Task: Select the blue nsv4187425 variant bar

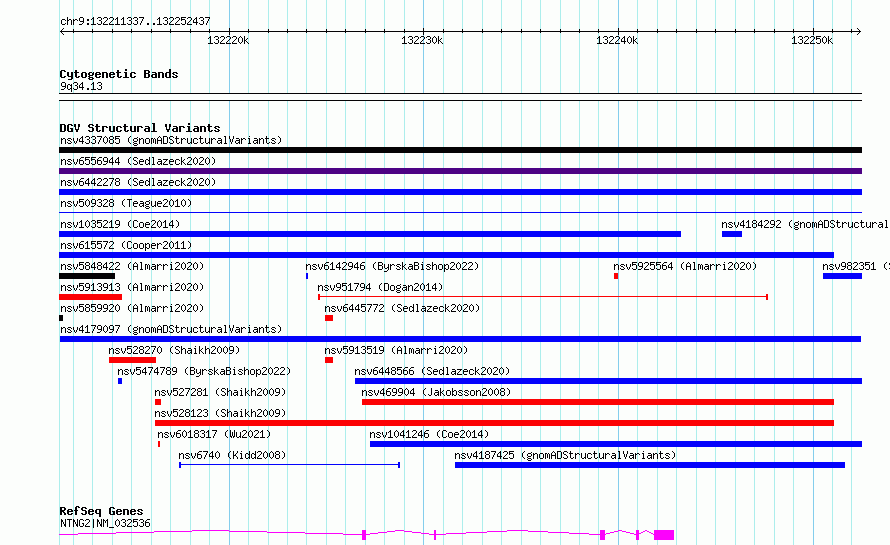Action: (x=650, y=465)
